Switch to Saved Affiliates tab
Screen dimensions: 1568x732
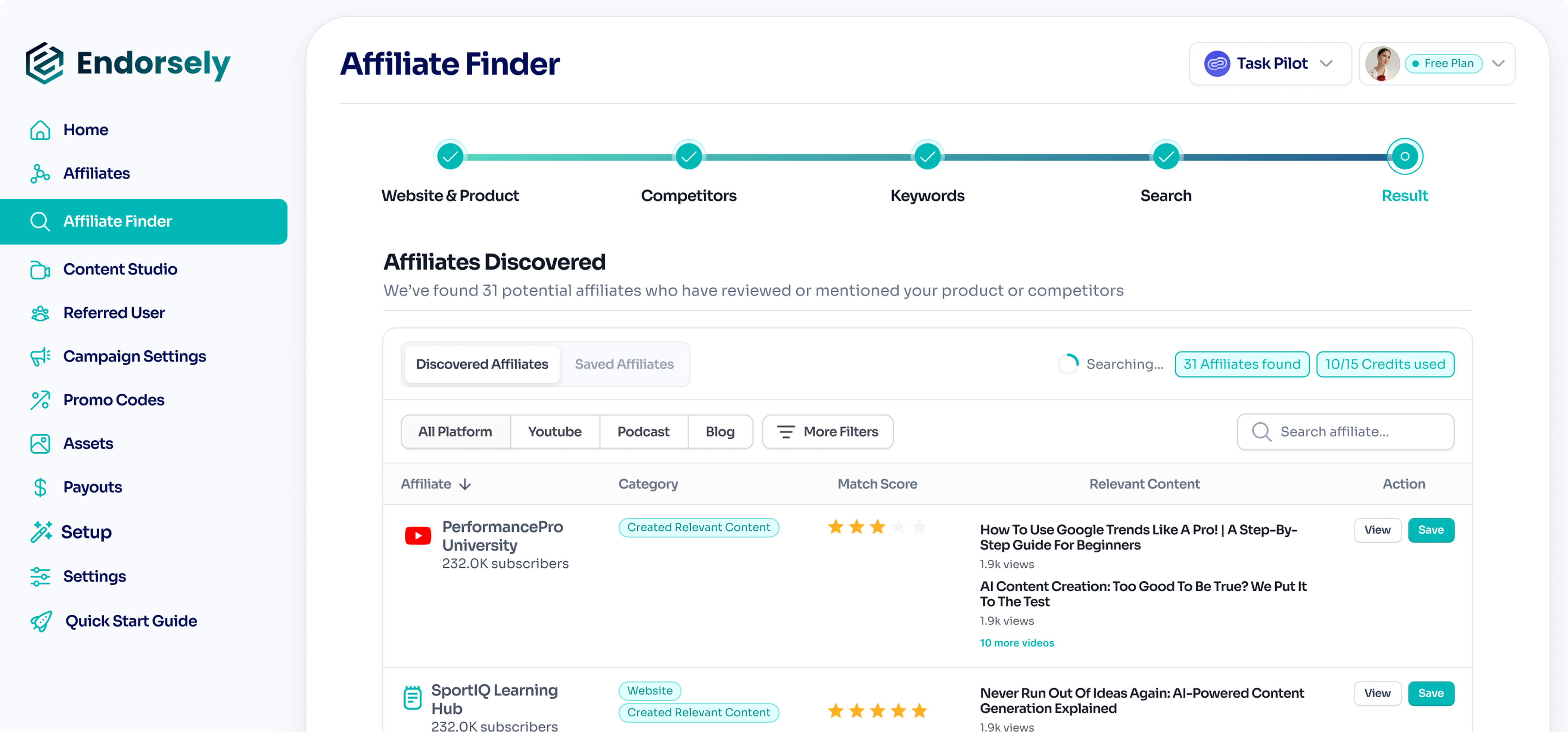click(x=624, y=364)
